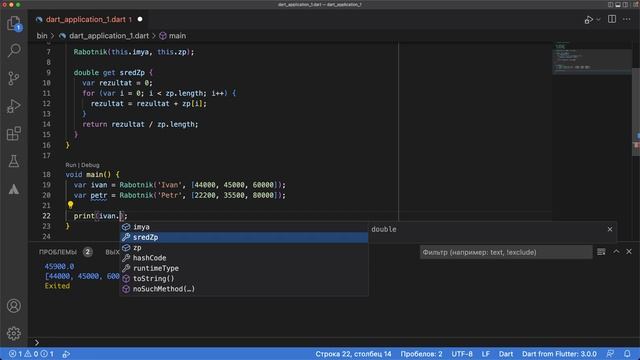Click the filter input field in panel
This screenshot has width=640, height=360.
pos(506,252)
